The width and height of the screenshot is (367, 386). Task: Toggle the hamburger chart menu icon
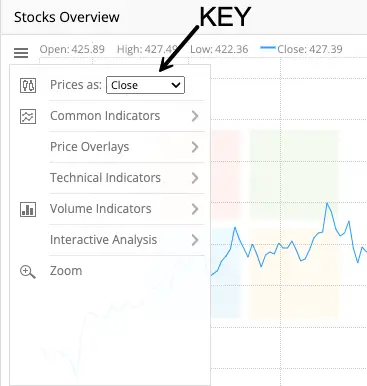click(21, 52)
